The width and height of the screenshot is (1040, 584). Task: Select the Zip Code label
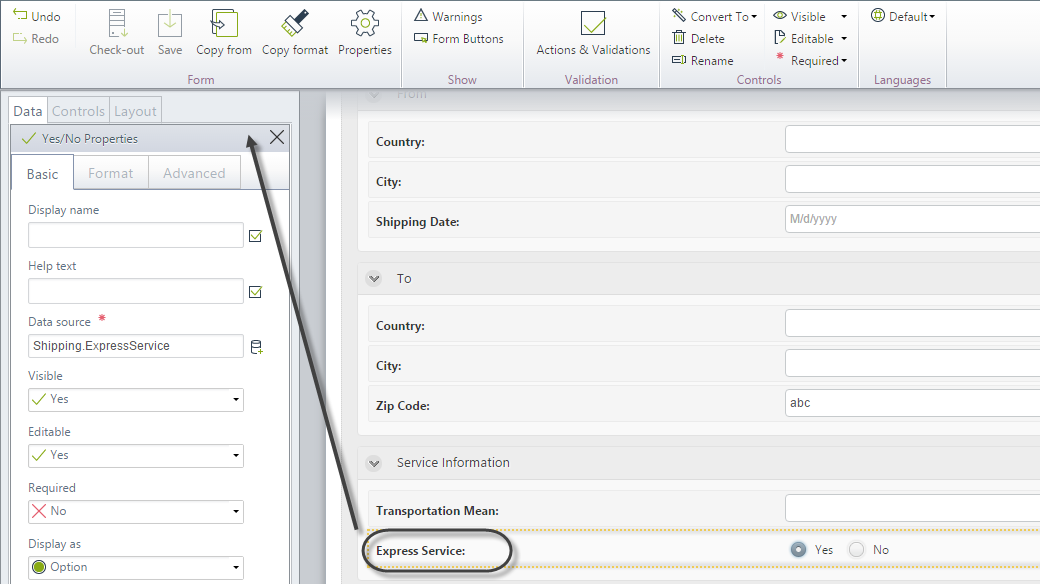tap(403, 405)
